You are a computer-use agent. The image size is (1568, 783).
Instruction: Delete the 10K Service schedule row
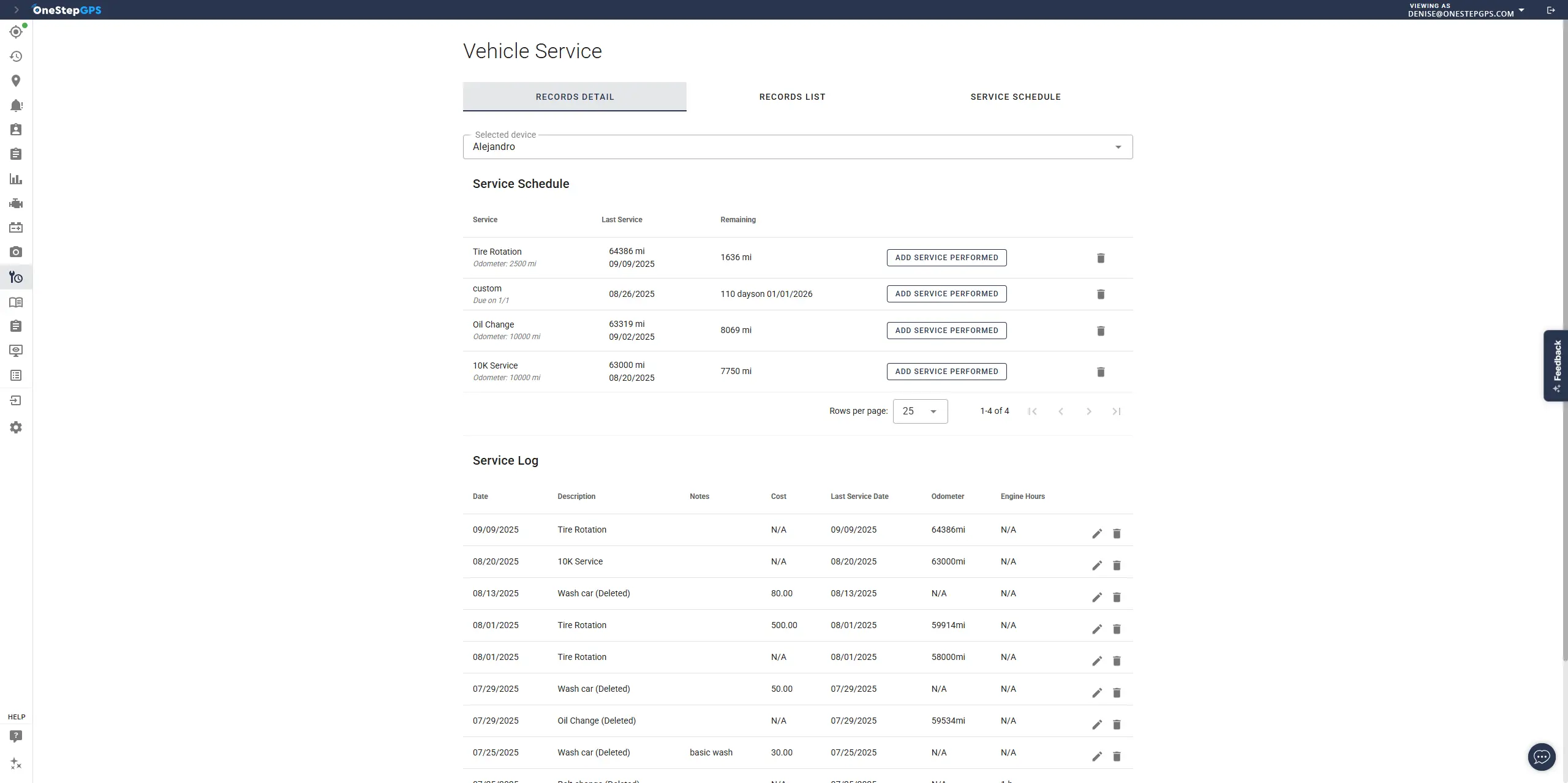(x=1101, y=372)
